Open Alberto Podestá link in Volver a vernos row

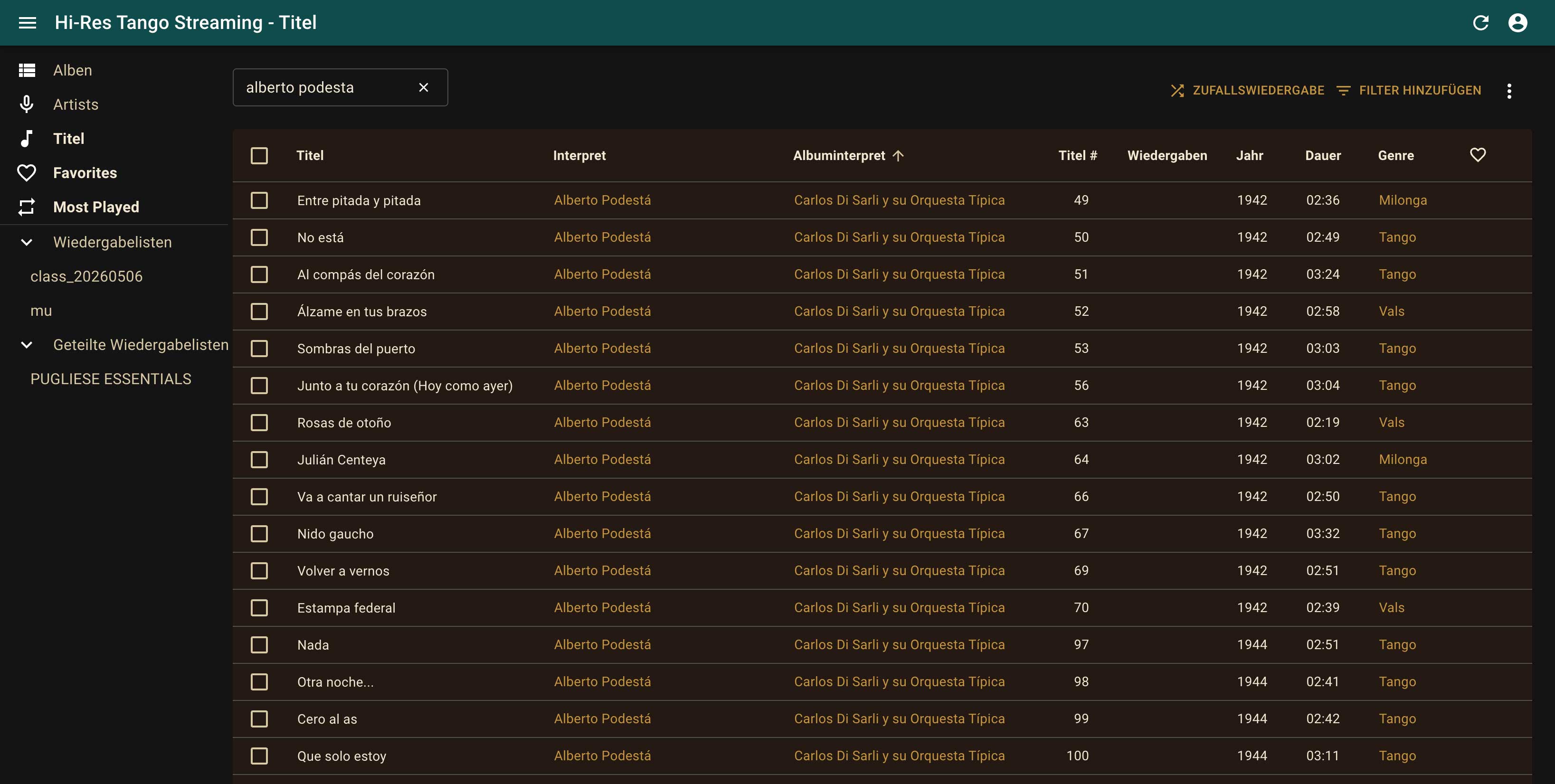[x=602, y=571]
